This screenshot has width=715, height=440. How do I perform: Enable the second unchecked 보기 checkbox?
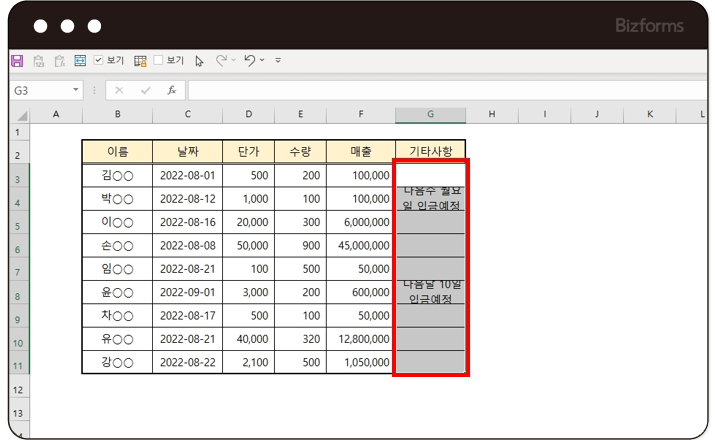pyautogui.click(x=158, y=61)
